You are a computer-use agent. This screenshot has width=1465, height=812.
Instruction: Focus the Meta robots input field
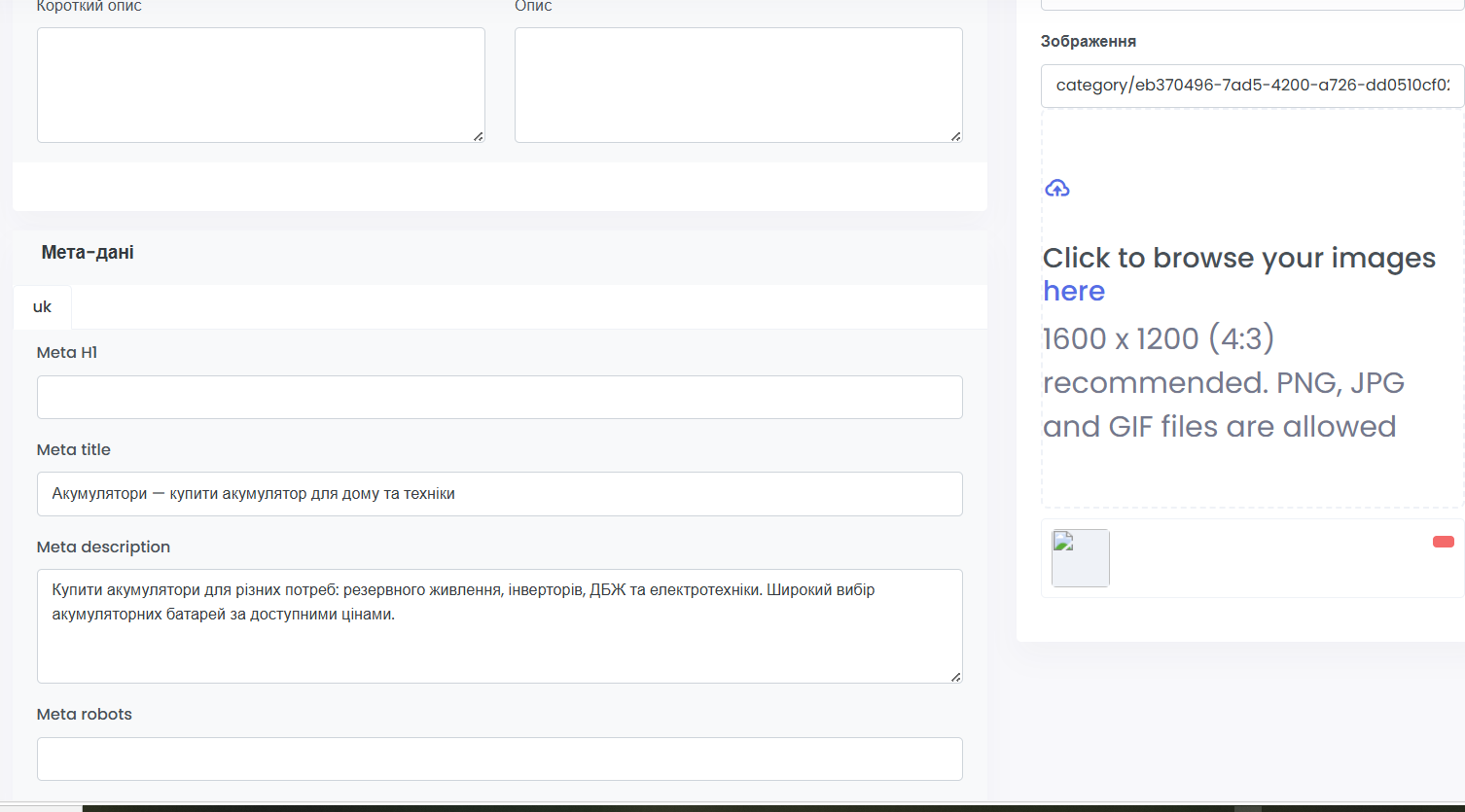500,759
